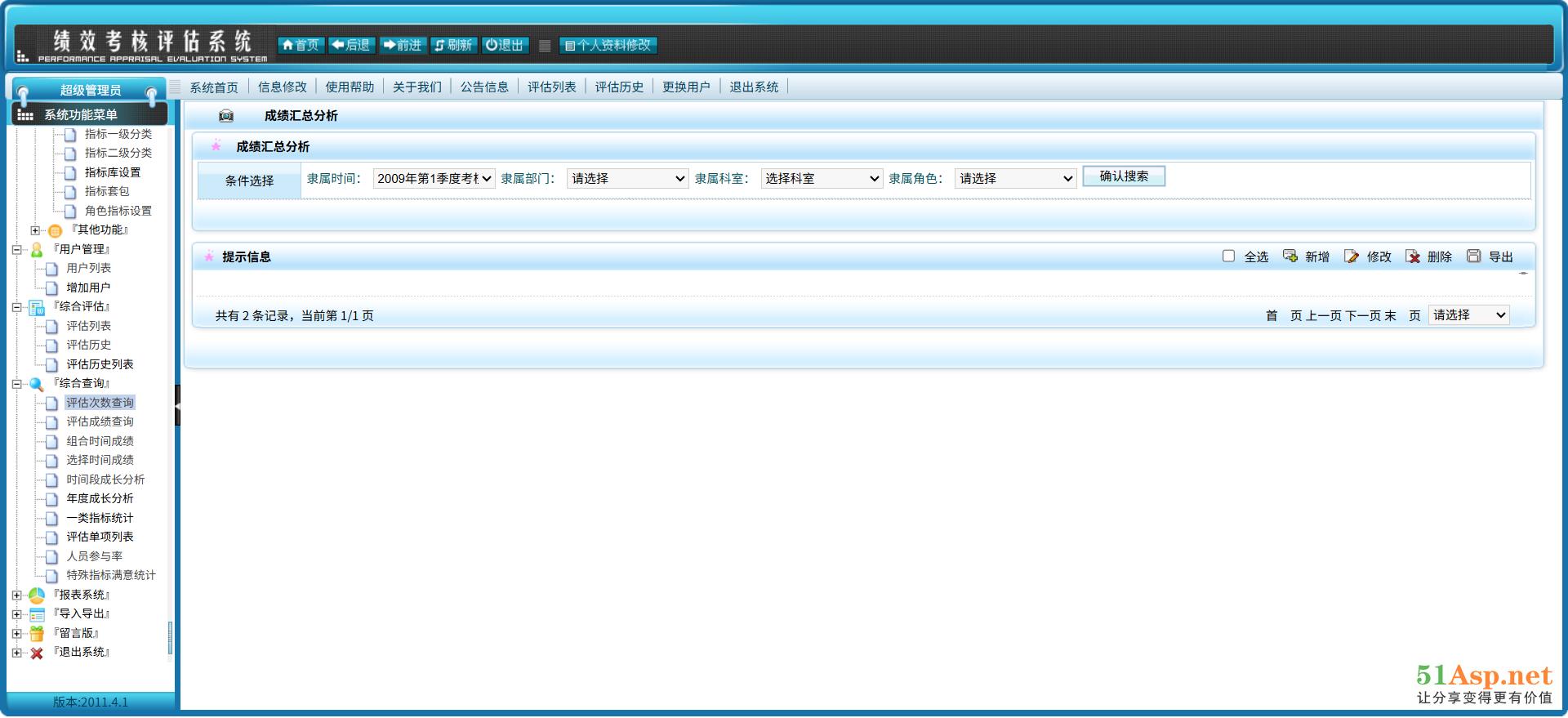The height and width of the screenshot is (718, 1568).
Task: Open the 隶属部门 dropdown
Action: [x=627, y=179]
